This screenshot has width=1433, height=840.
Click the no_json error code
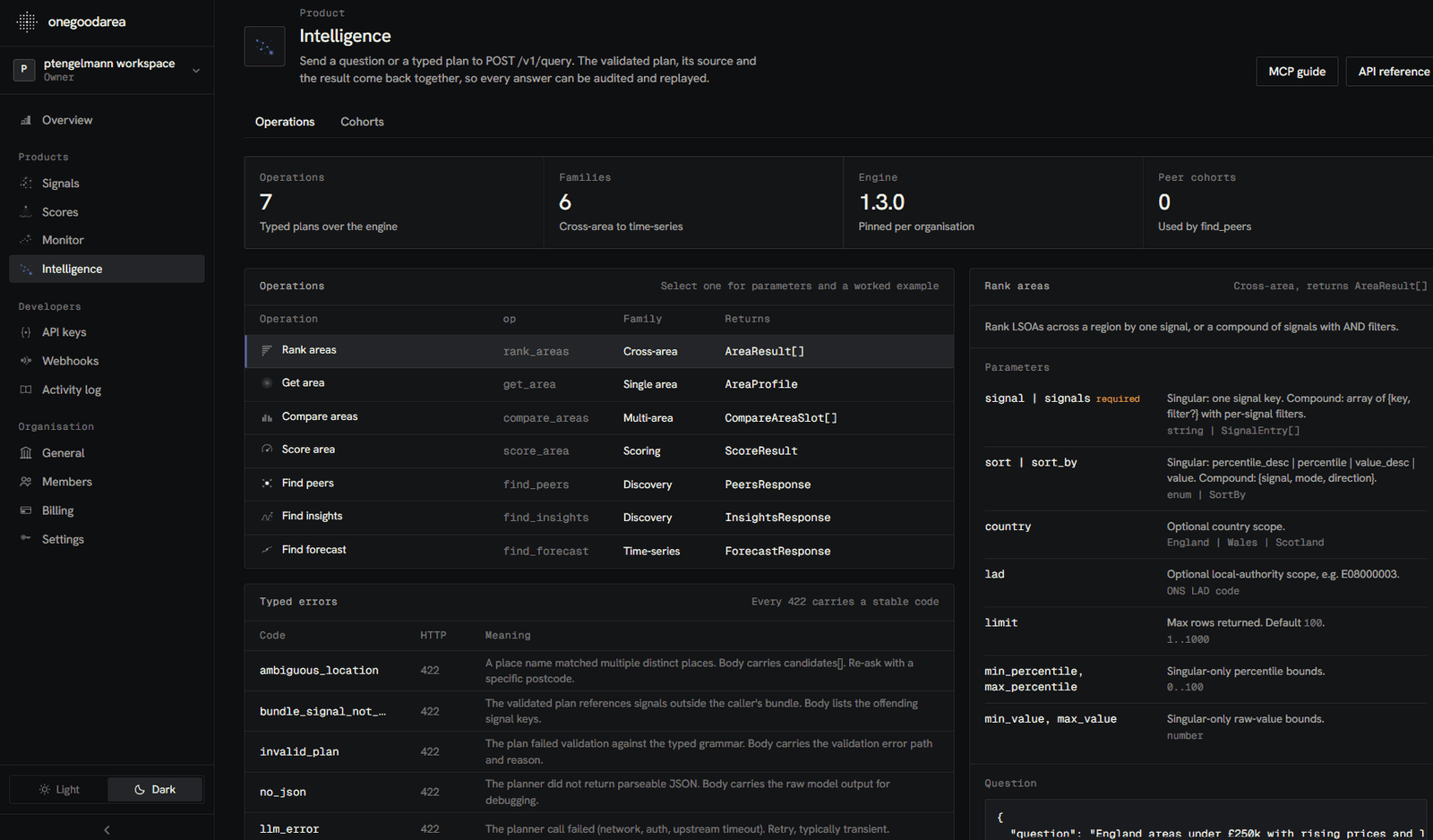coord(283,792)
